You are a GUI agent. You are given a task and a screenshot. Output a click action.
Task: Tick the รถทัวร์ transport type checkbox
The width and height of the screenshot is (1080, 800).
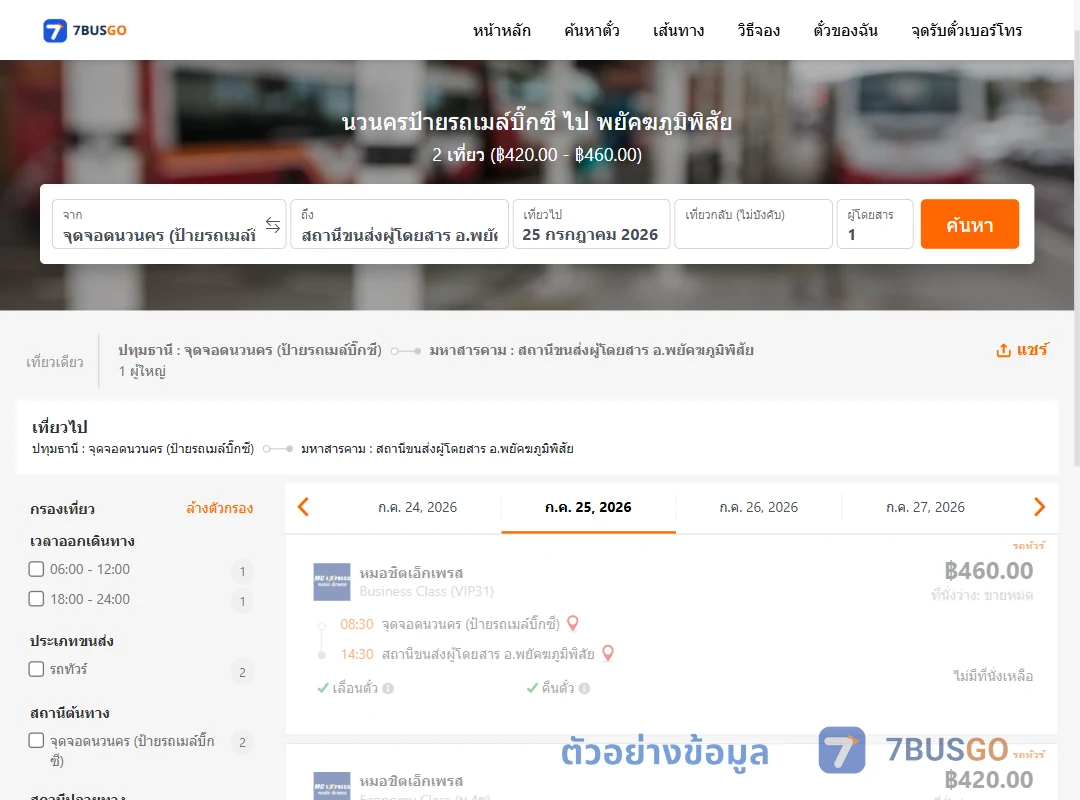pyautogui.click(x=37, y=669)
